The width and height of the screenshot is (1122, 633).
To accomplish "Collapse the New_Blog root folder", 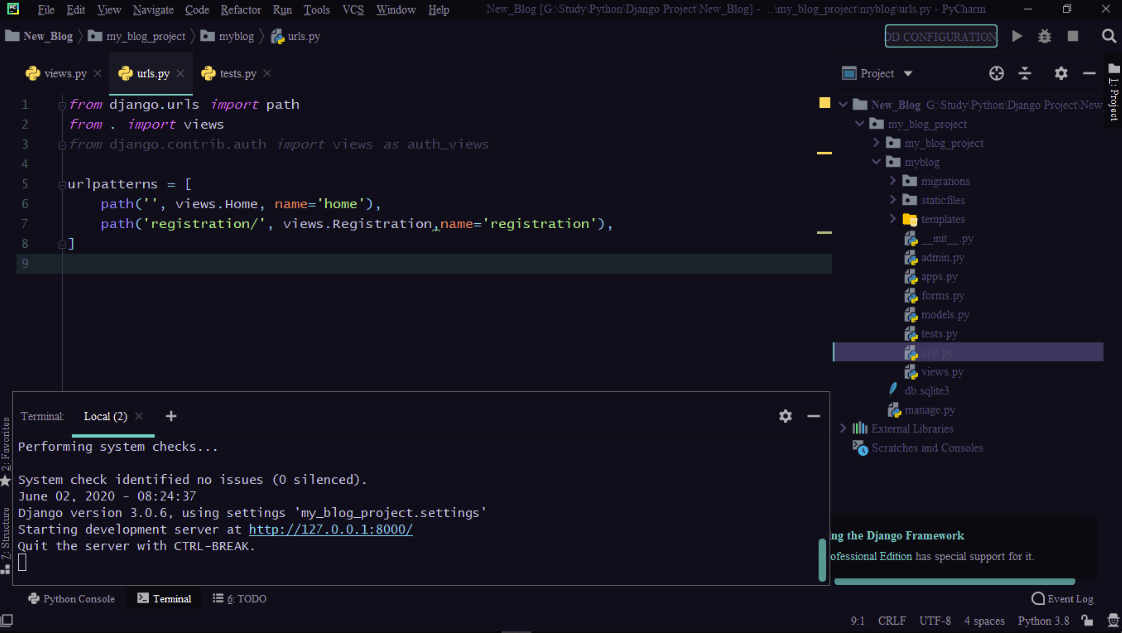I will [844, 104].
